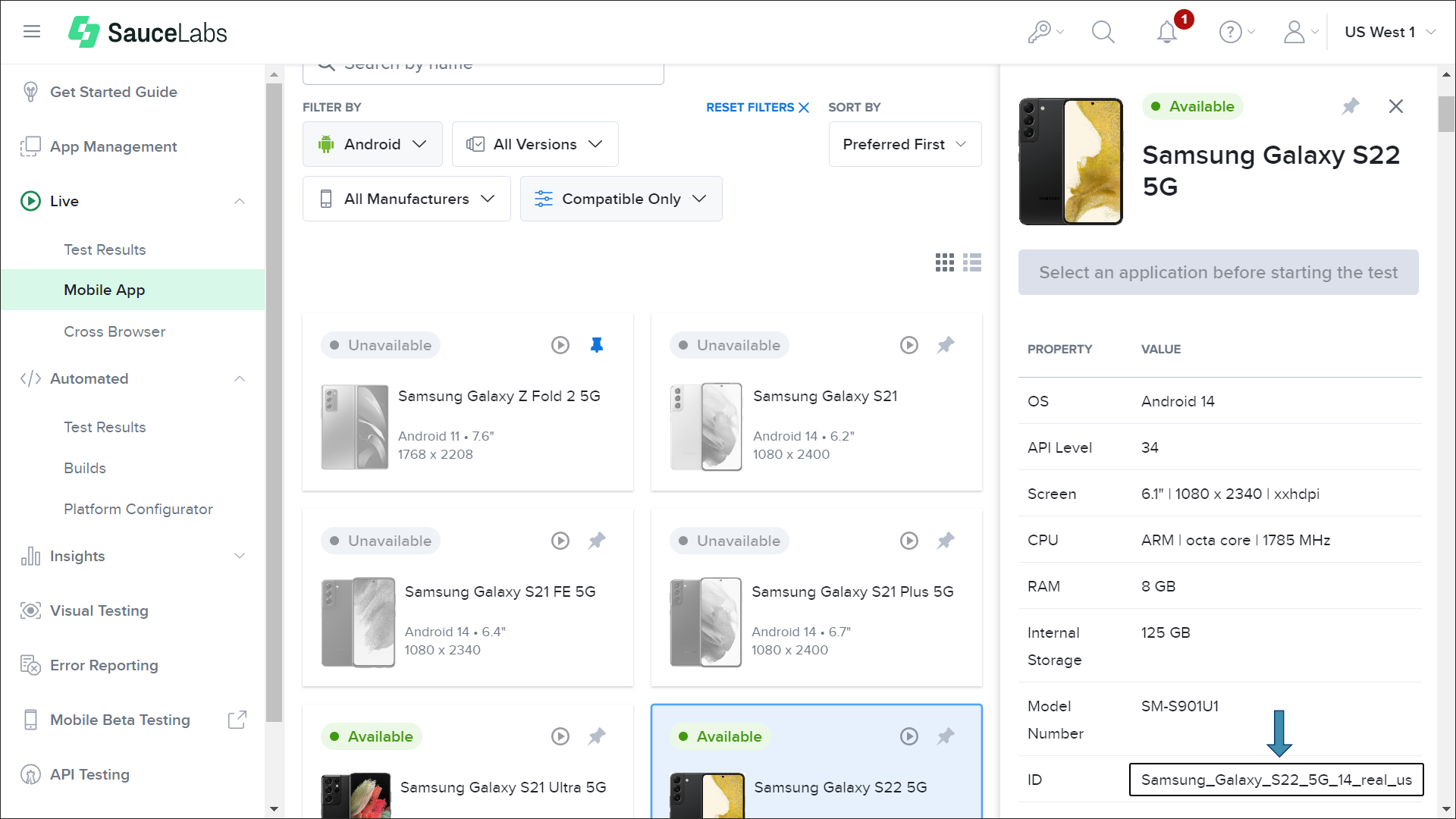This screenshot has height=819, width=1456.
Task: Launch session on Samsung Galaxy Z Fold 2 5G
Action: click(x=560, y=345)
